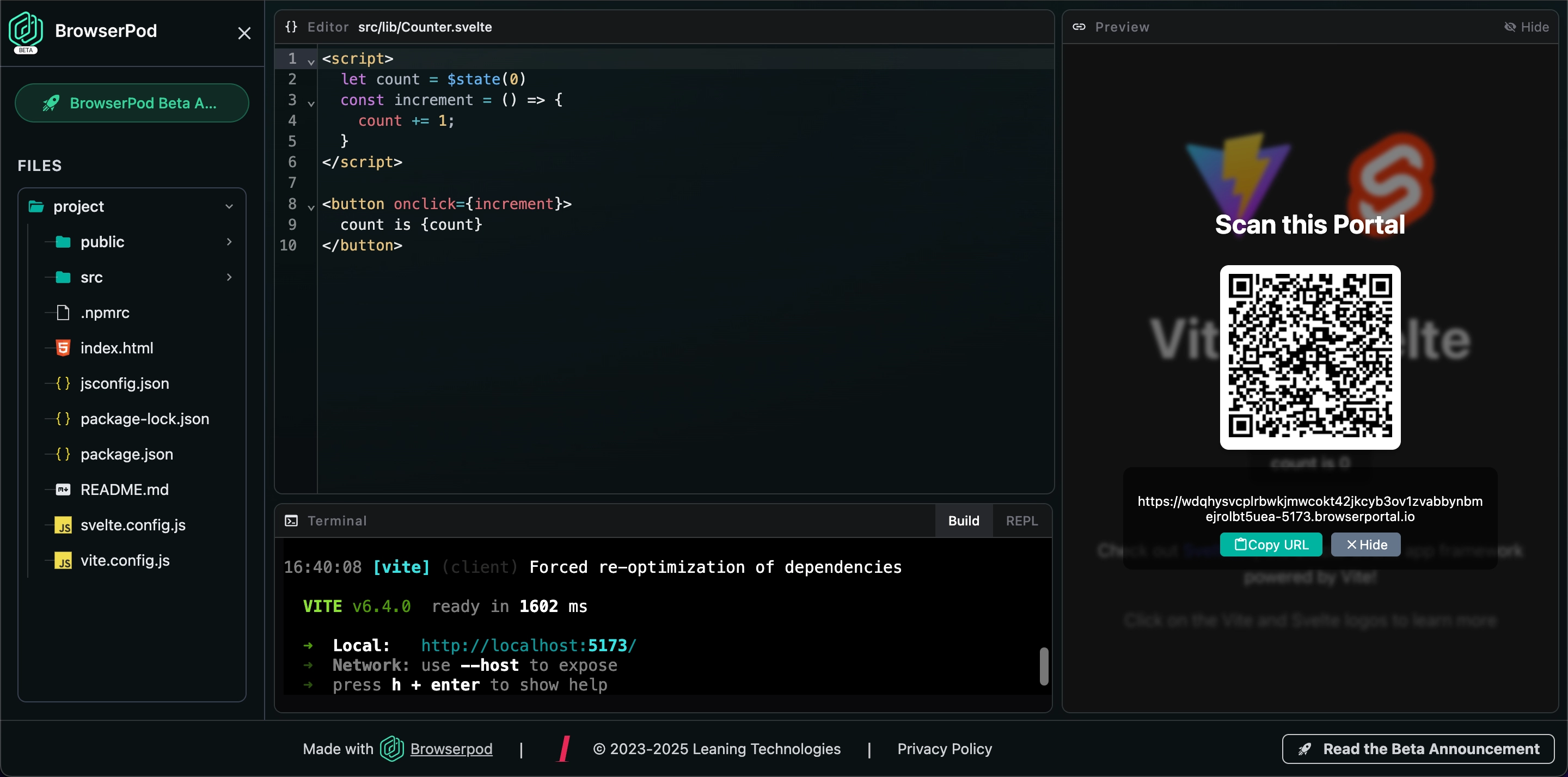Select the Build terminal tab
The height and width of the screenshot is (777, 1568).
click(x=964, y=521)
